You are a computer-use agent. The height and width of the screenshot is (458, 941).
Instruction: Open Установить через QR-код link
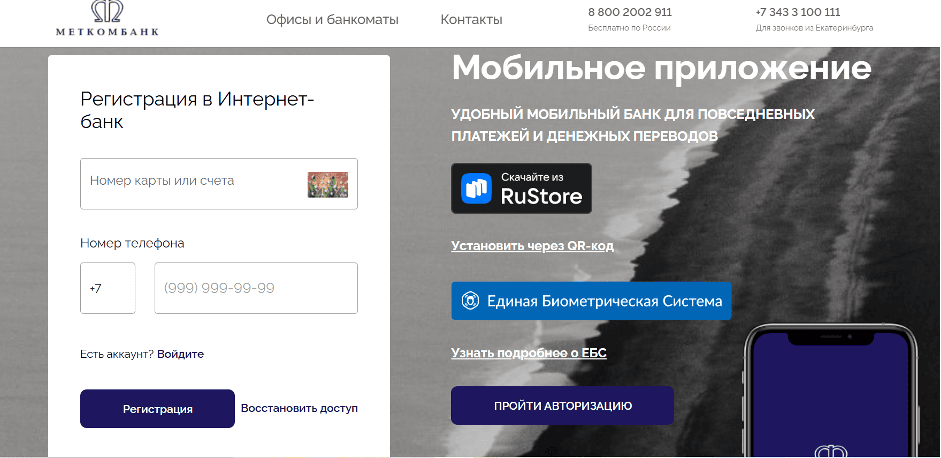click(532, 246)
